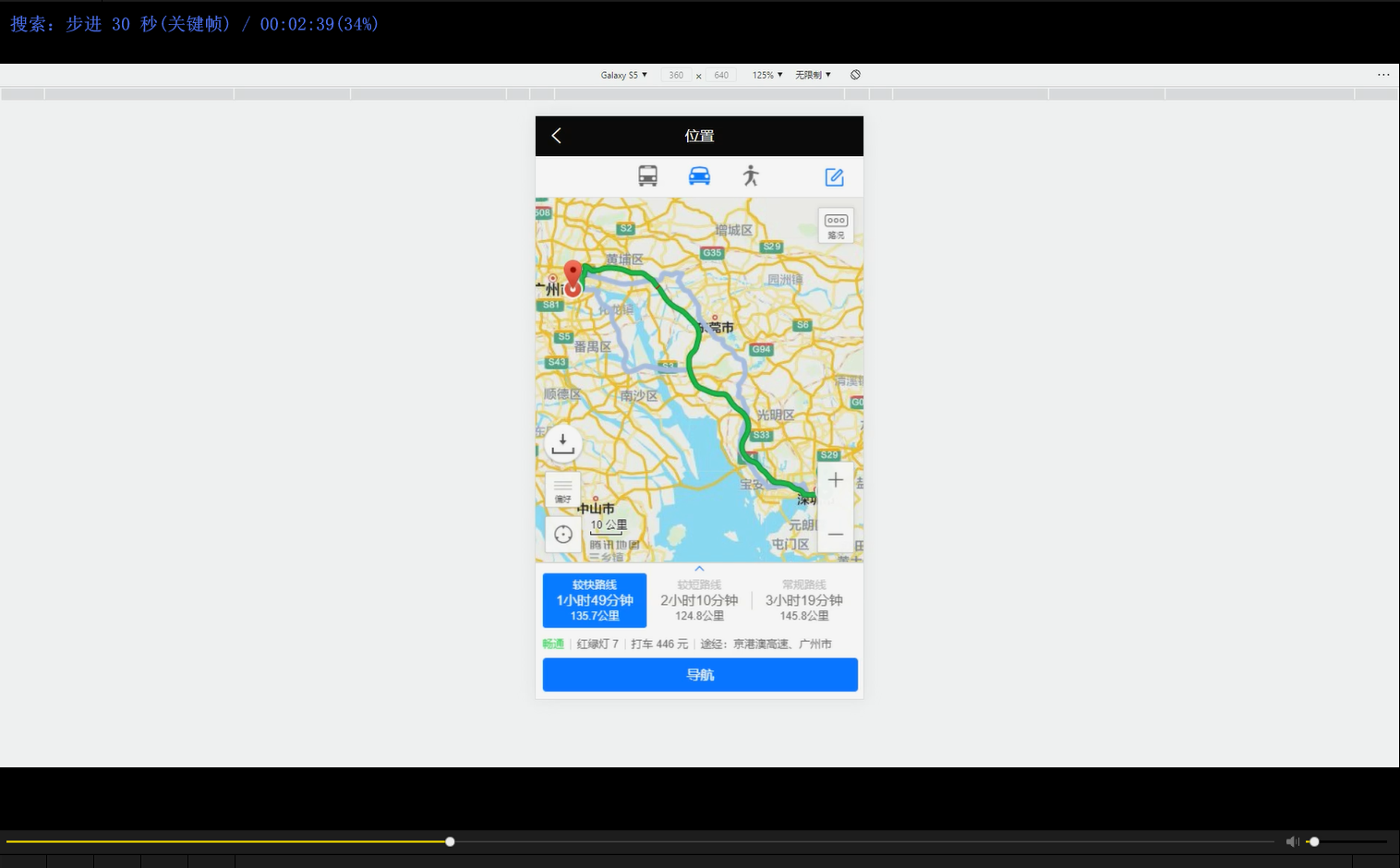Click the S43 highway shield on map
This screenshot has height=868, width=1400.
[x=556, y=362]
